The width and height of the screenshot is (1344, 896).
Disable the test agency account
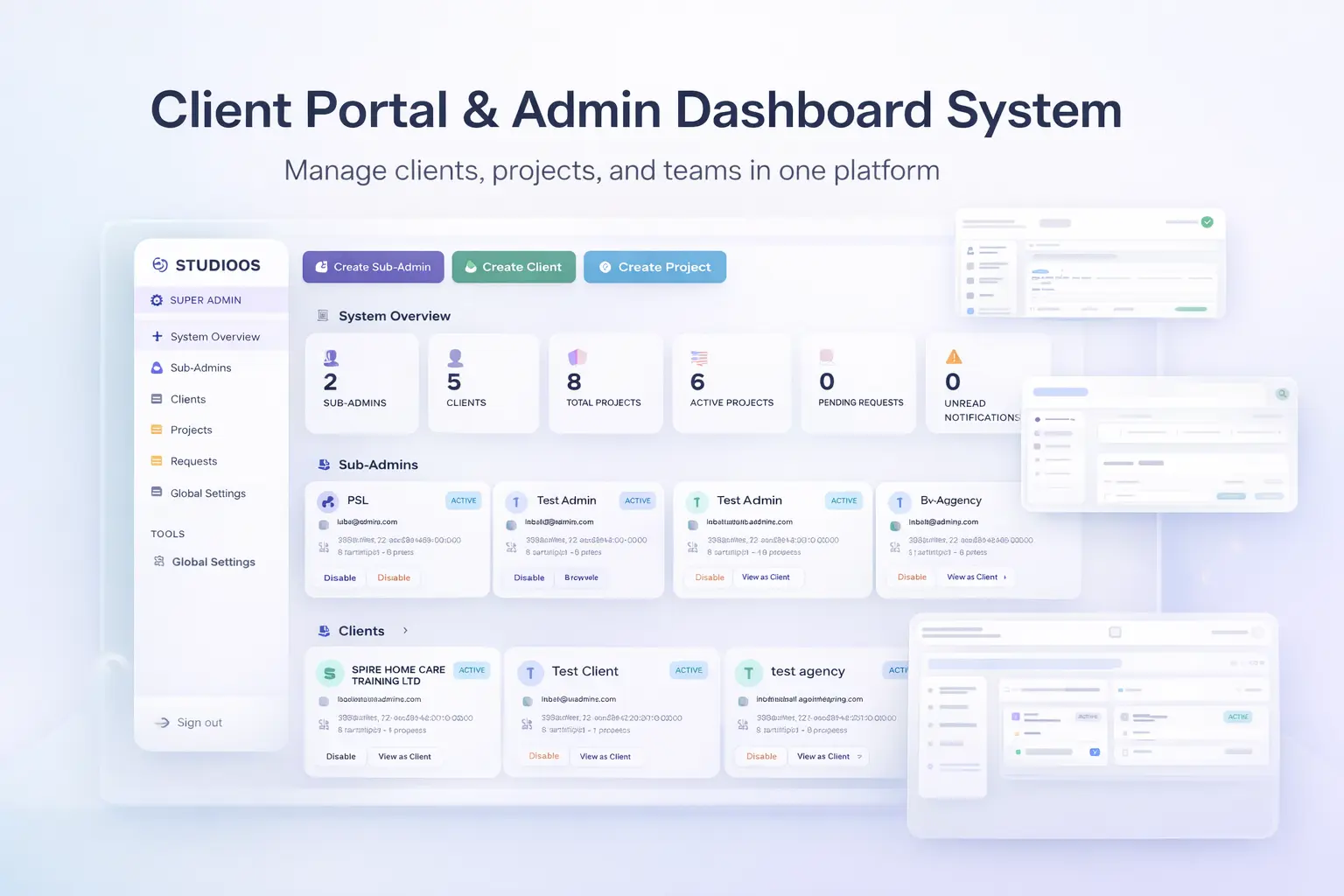pos(760,756)
